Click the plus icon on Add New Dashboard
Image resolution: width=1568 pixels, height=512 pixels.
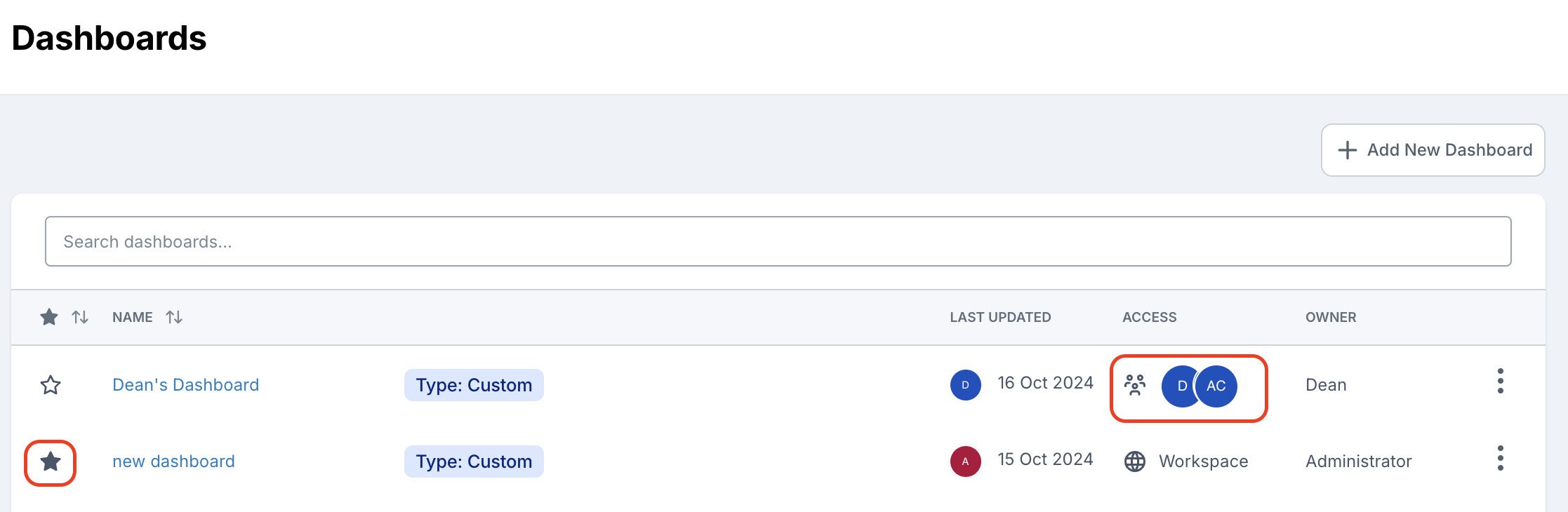1347,150
